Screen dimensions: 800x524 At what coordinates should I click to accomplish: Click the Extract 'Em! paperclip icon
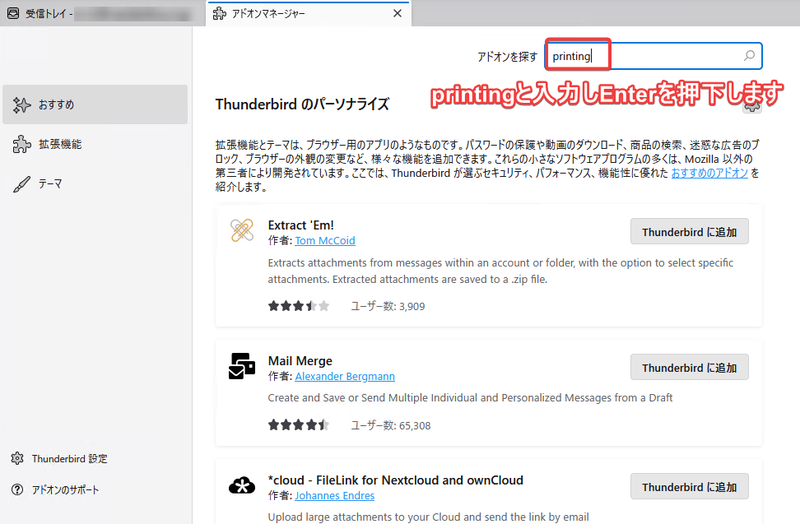242,230
